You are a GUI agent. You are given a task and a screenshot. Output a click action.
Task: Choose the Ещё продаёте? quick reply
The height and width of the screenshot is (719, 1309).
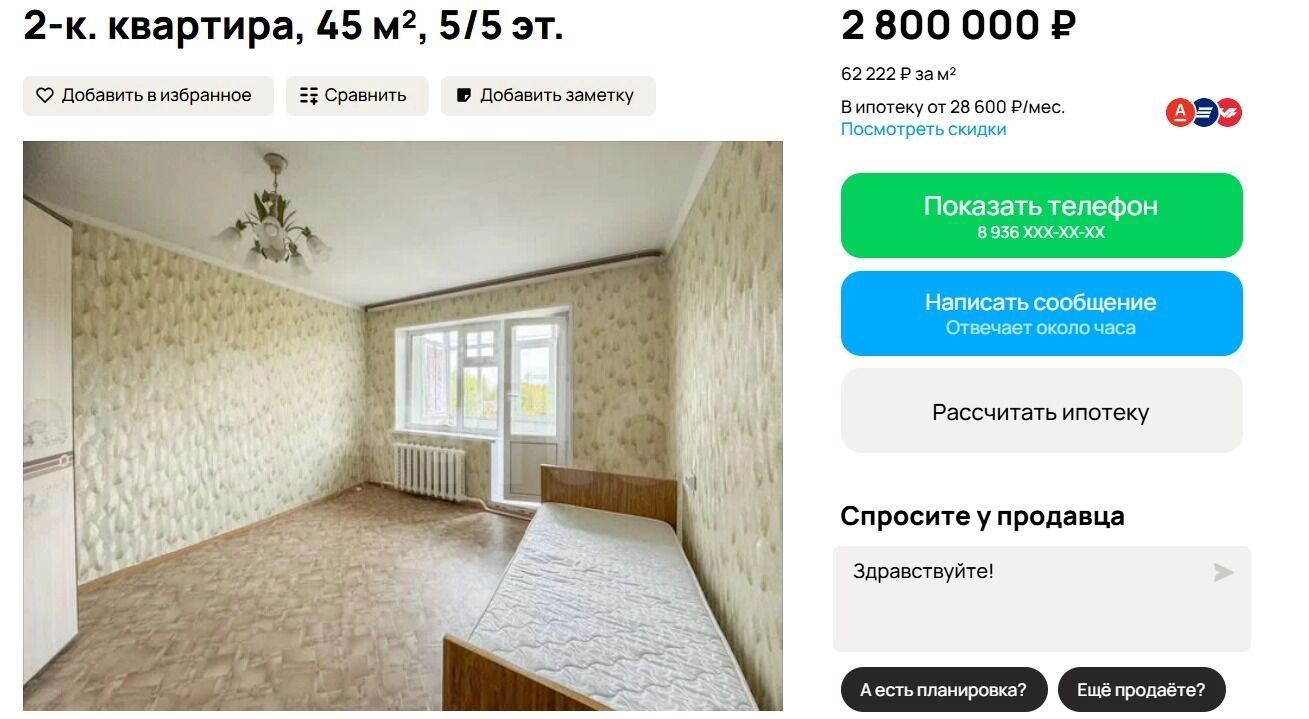1141,690
